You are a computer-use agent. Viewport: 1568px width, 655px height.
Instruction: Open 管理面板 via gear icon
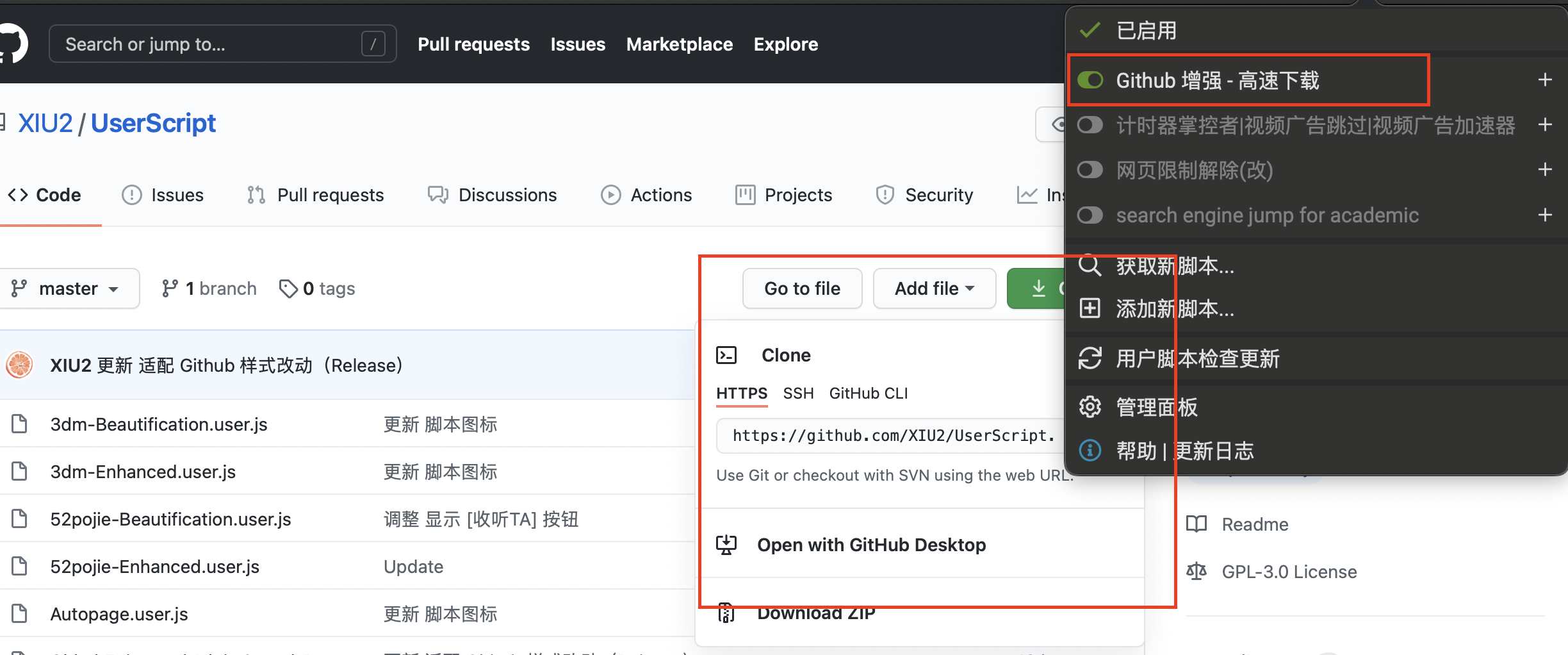[1090, 407]
